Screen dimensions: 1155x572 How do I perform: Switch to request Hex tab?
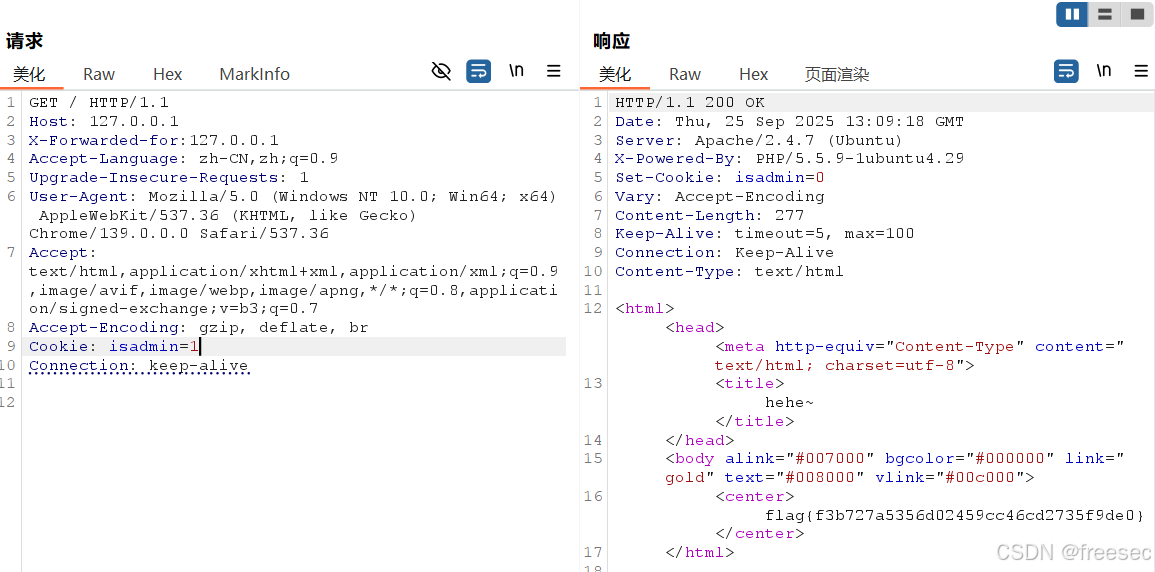pyautogui.click(x=167, y=74)
